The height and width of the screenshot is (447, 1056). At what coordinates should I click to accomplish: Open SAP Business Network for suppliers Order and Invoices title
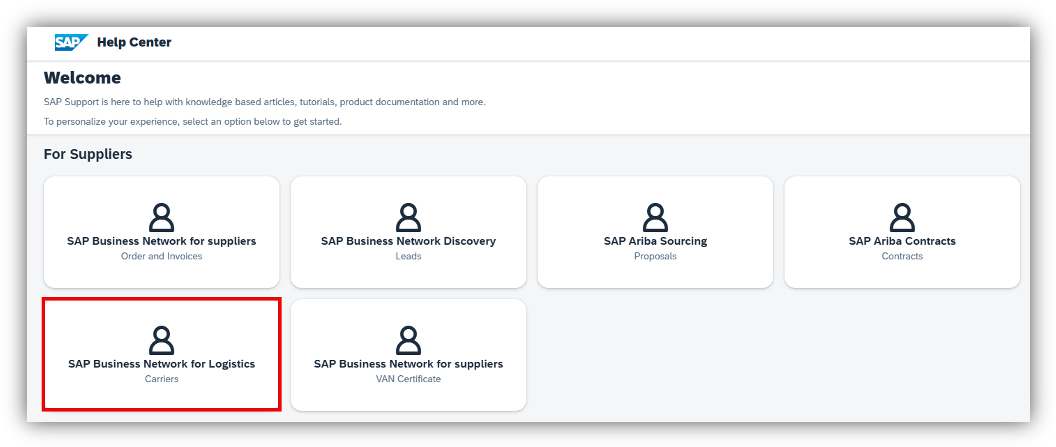coord(161,241)
